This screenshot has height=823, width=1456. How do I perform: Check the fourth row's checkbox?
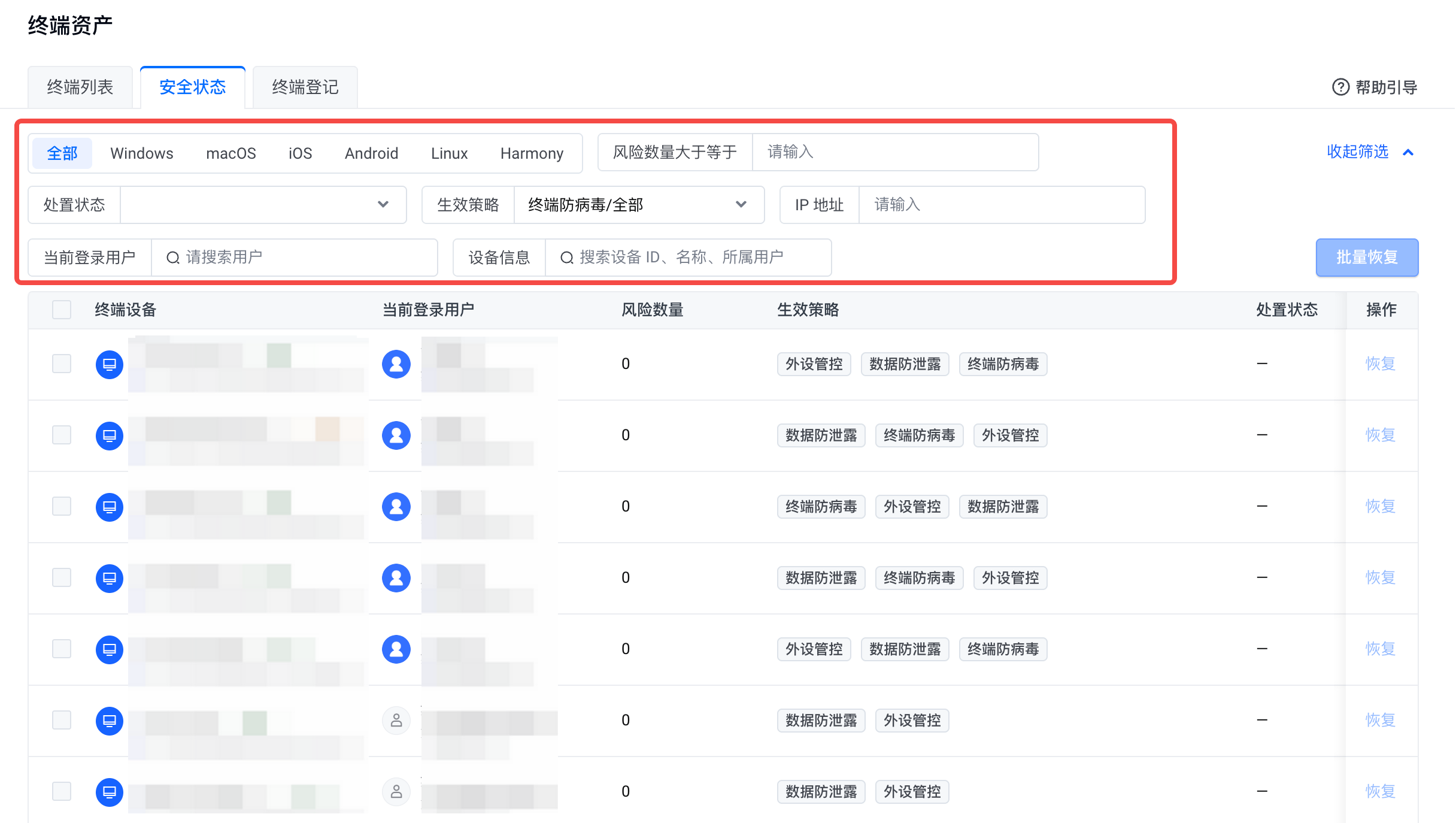pos(62,577)
